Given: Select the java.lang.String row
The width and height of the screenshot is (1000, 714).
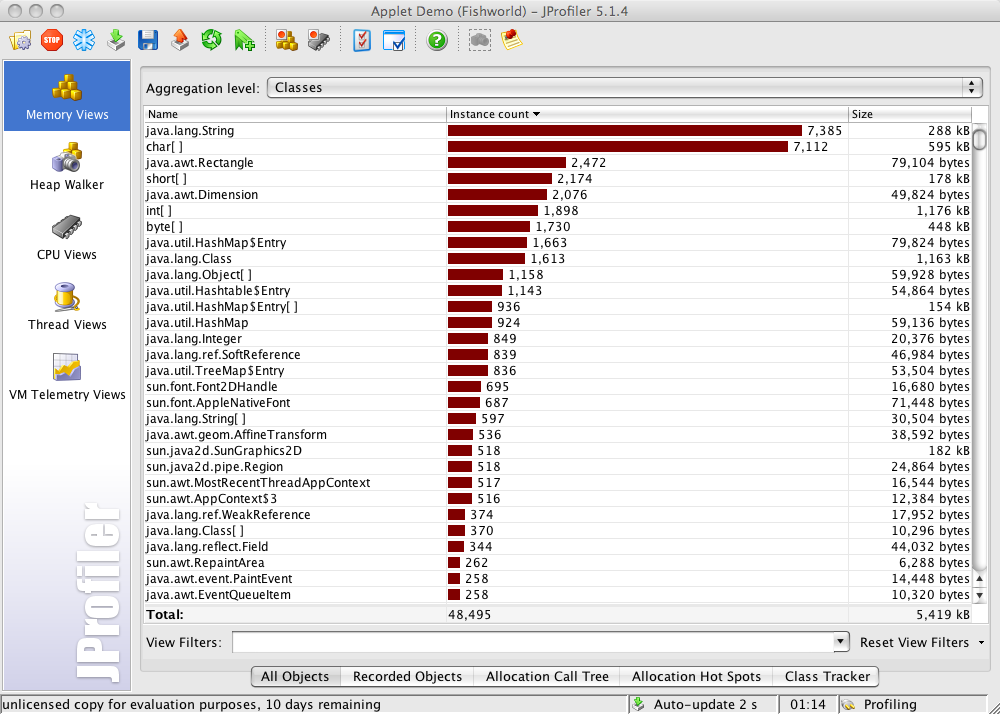Looking at the screenshot, I should 558,131.
